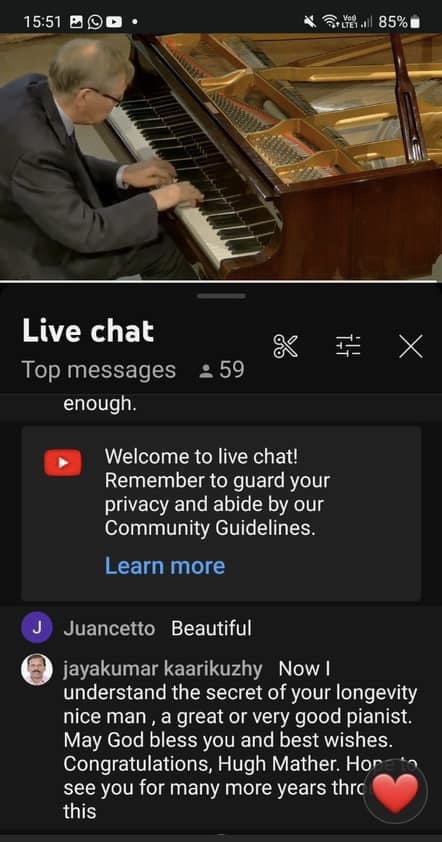Open jayakumar kaarikuzhy's profile picture

(37, 670)
